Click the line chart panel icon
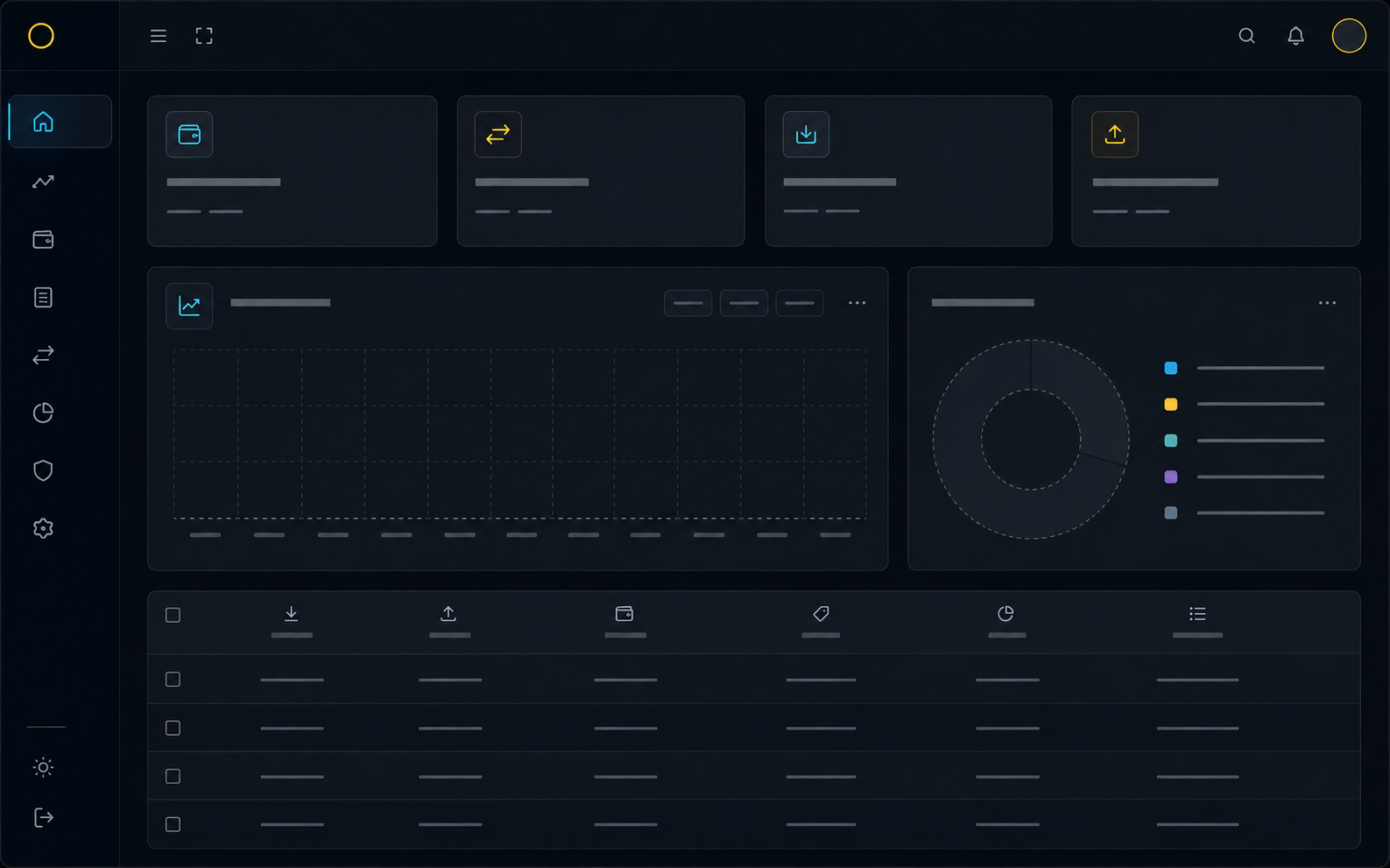 [x=189, y=306]
